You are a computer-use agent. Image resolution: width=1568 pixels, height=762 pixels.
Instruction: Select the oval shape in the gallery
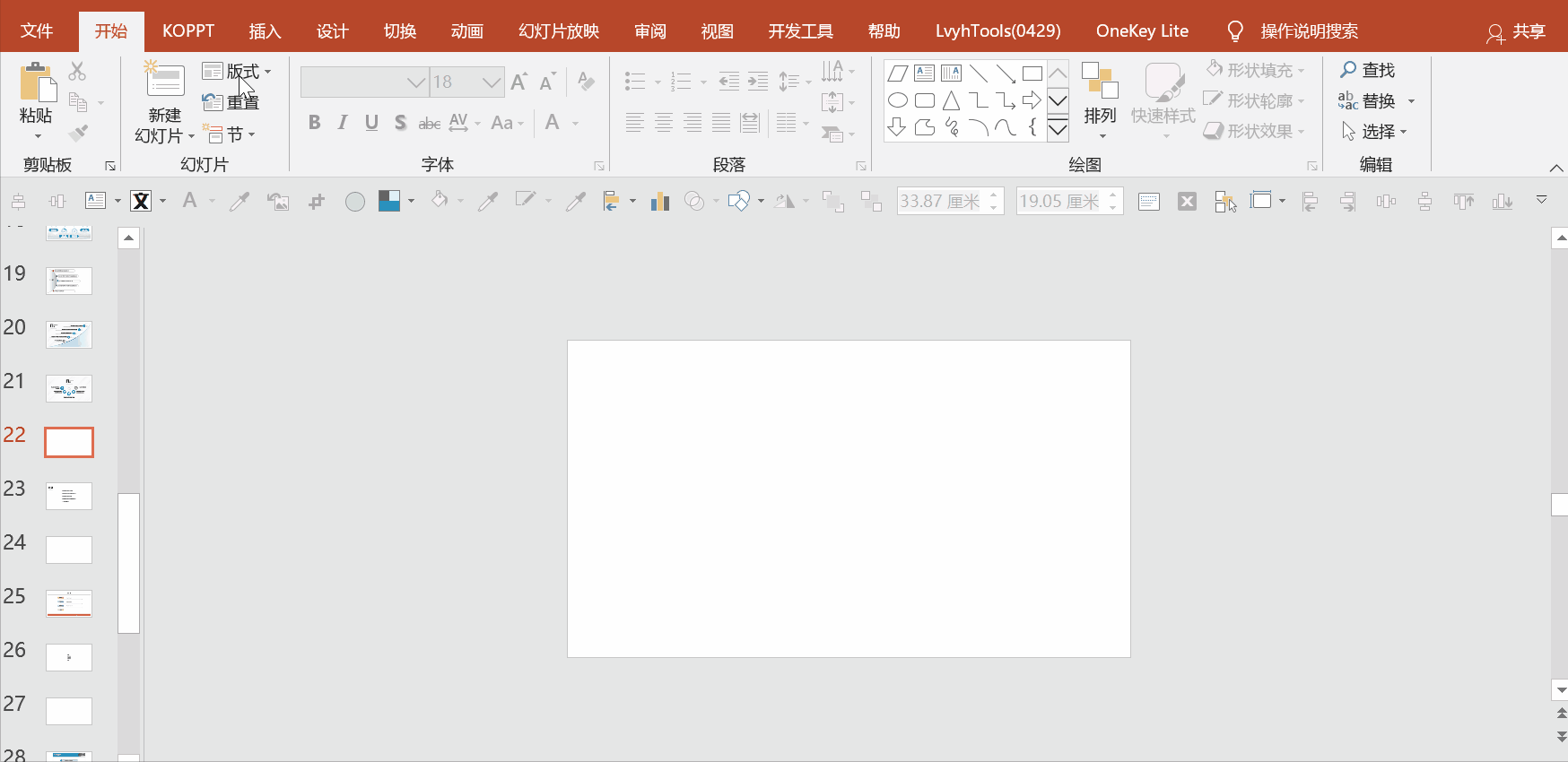tap(897, 101)
